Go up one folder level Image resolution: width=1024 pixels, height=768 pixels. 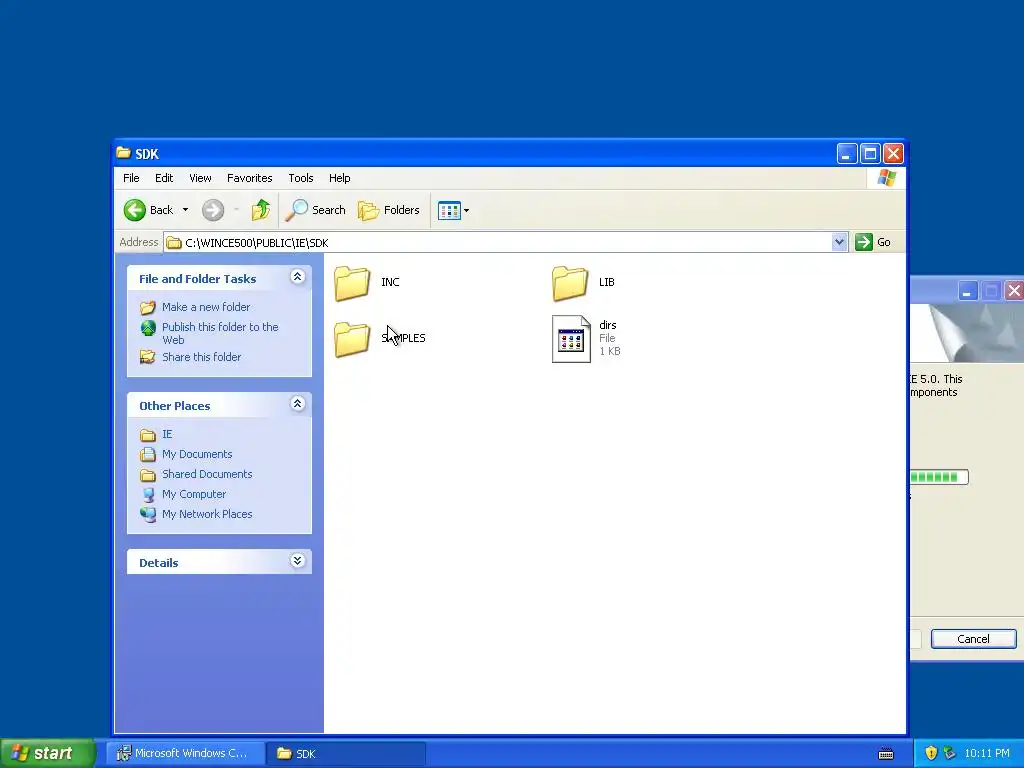[261, 210]
